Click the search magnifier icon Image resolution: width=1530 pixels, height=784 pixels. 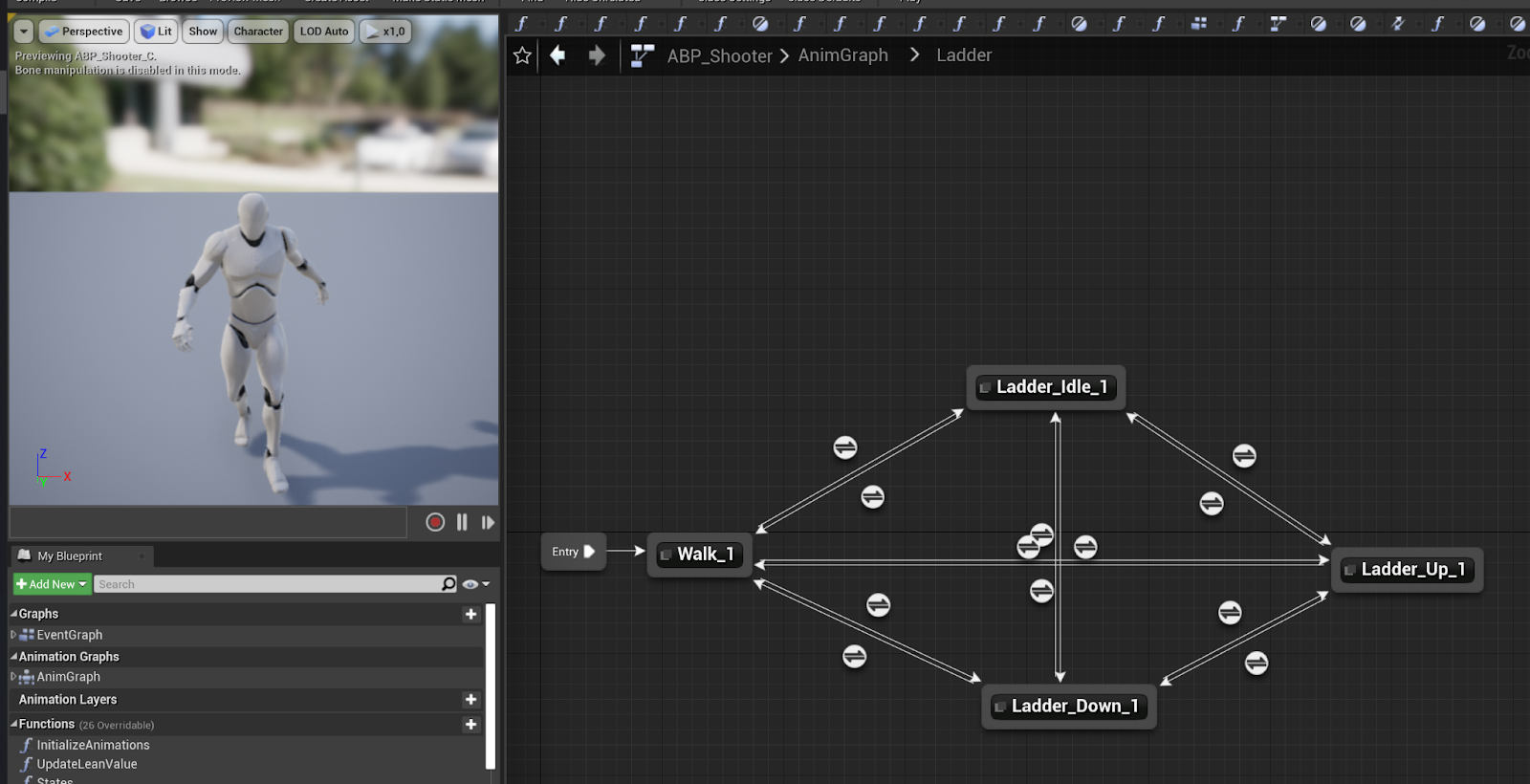click(448, 584)
